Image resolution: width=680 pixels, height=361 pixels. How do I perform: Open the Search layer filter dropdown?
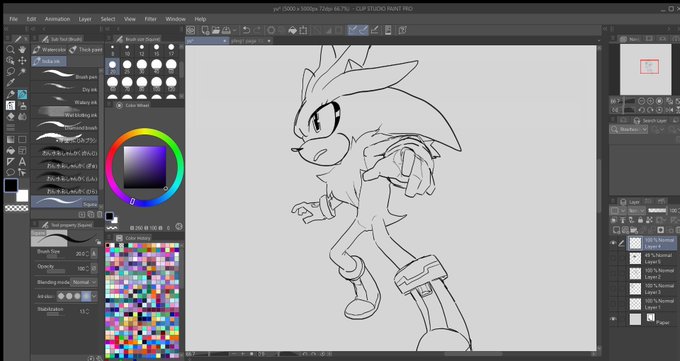pos(629,129)
